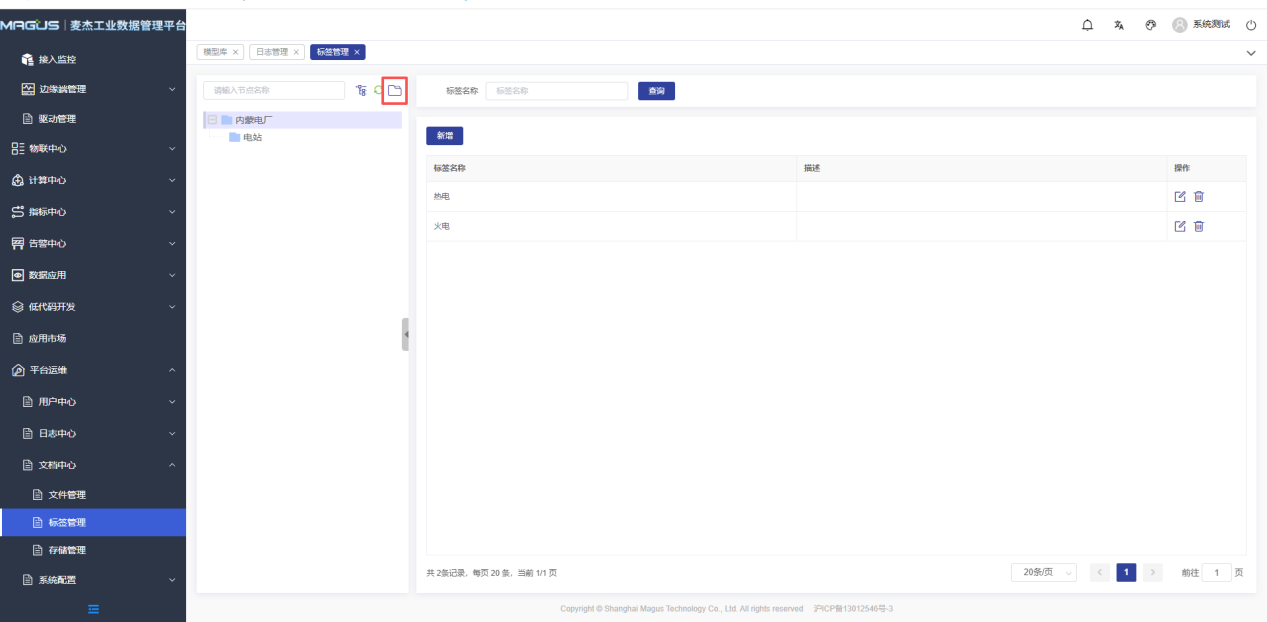Click the folder icon highlighted in red

pos(394,91)
